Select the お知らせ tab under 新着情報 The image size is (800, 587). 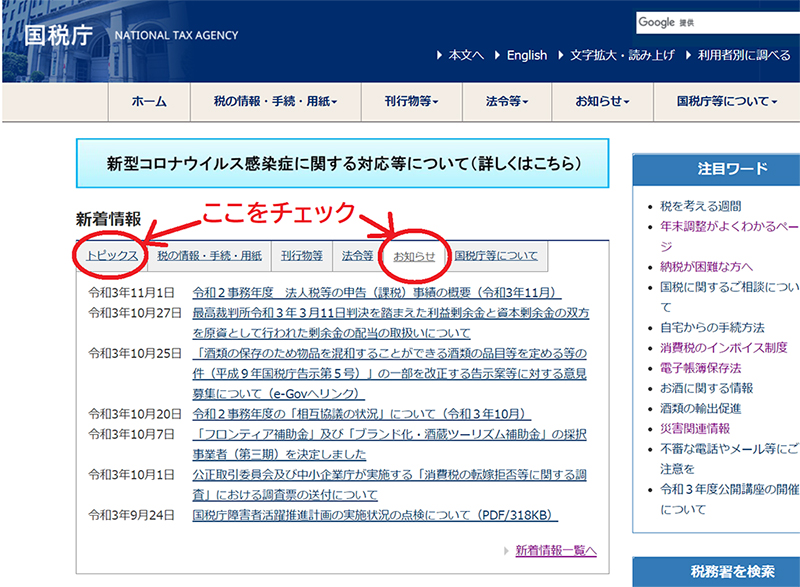coord(414,256)
